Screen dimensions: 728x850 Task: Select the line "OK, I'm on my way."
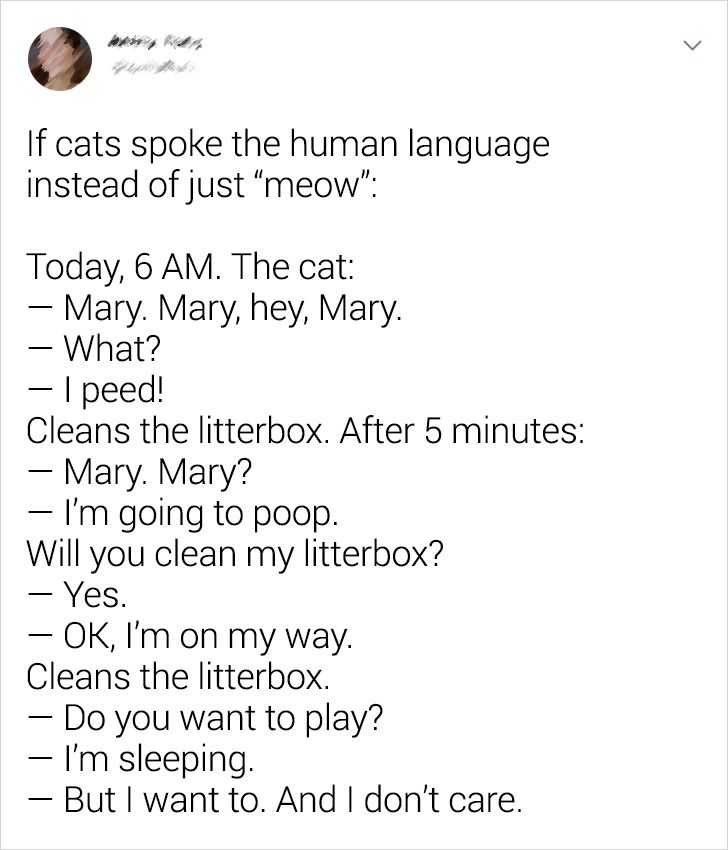[206, 636]
